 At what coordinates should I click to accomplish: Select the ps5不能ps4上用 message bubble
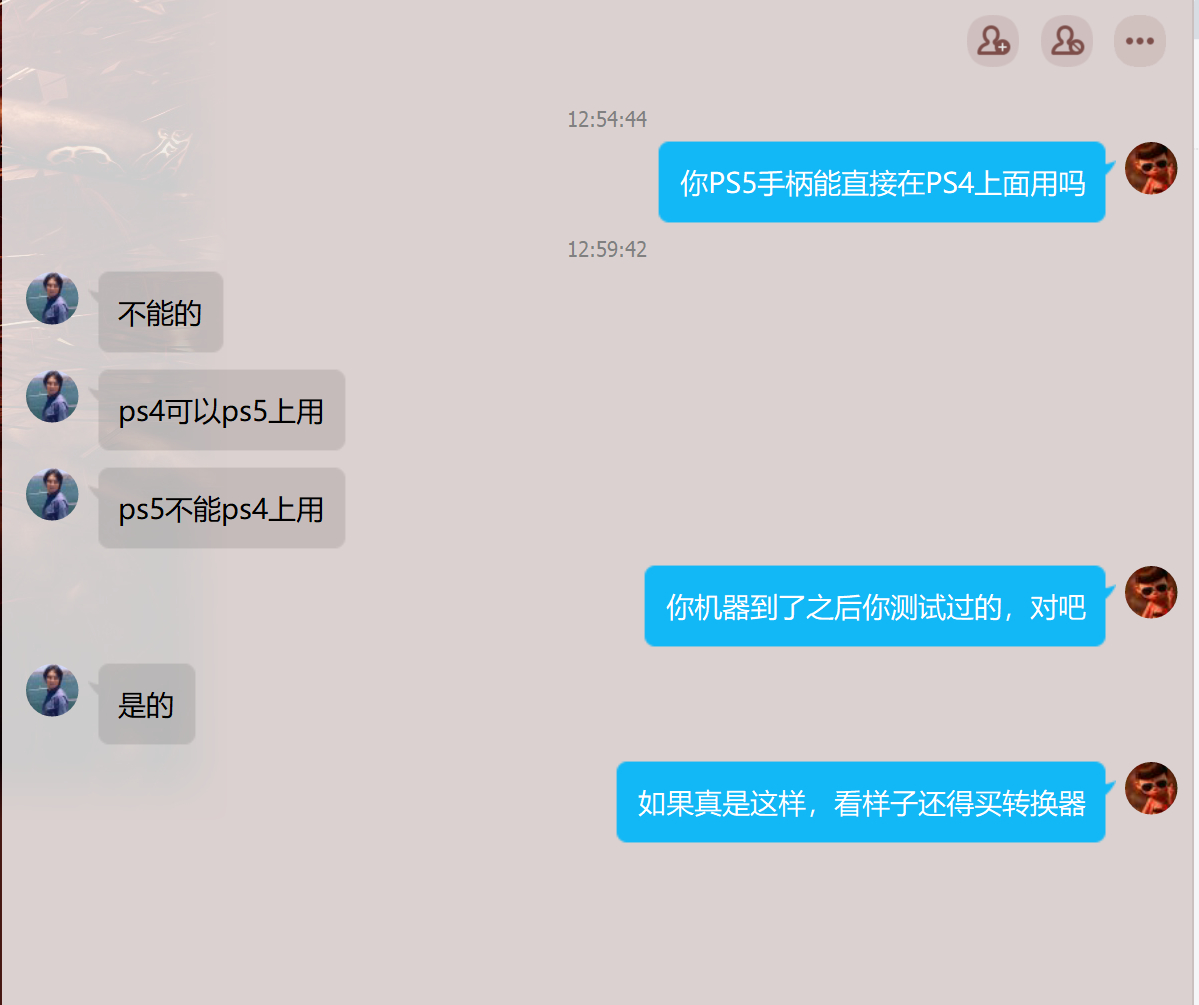click(x=222, y=508)
